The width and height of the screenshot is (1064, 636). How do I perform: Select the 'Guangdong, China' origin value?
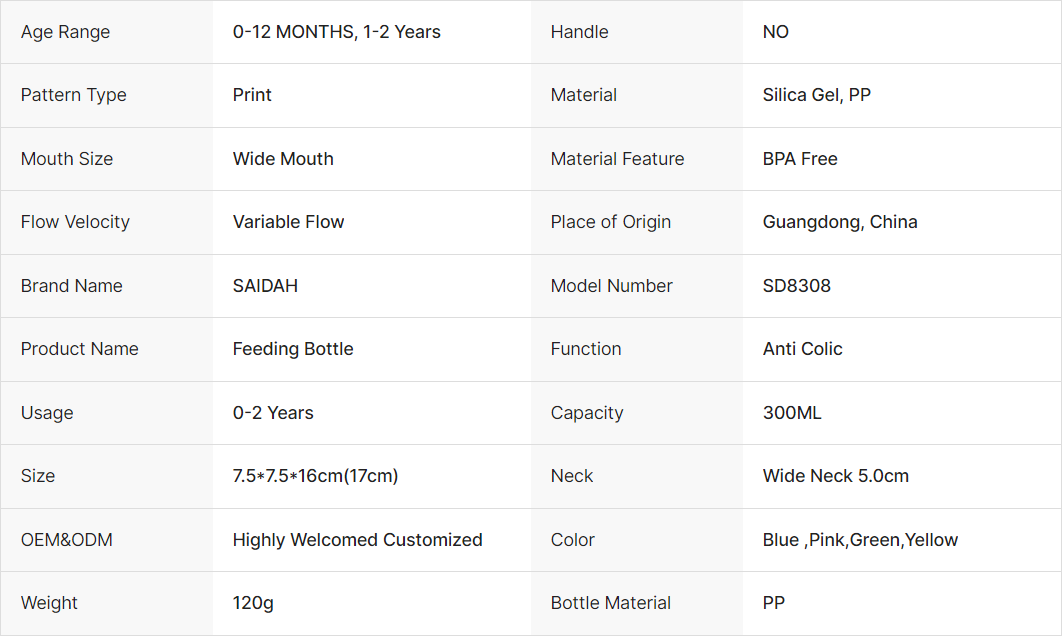(x=840, y=222)
